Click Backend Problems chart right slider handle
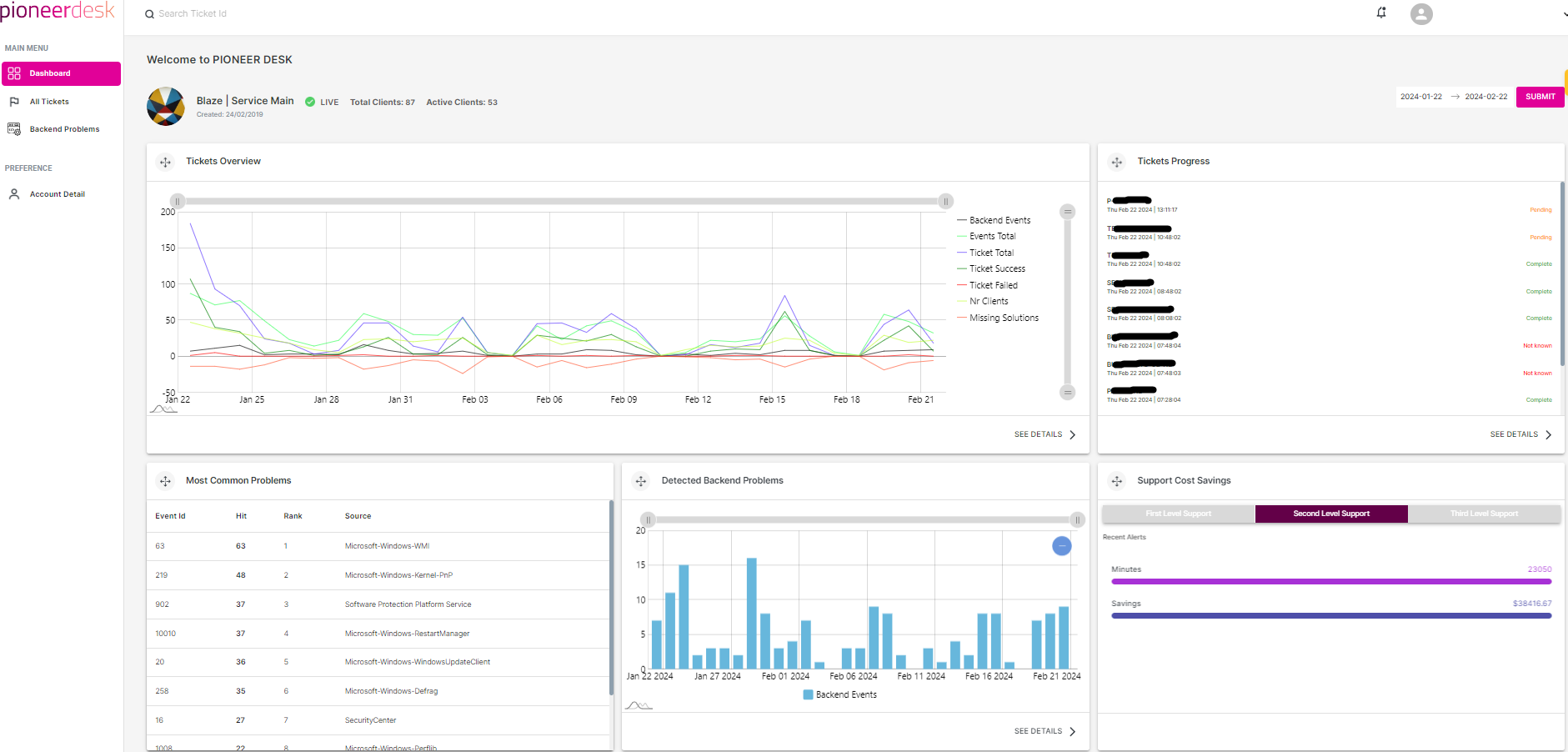 pos(1077,519)
